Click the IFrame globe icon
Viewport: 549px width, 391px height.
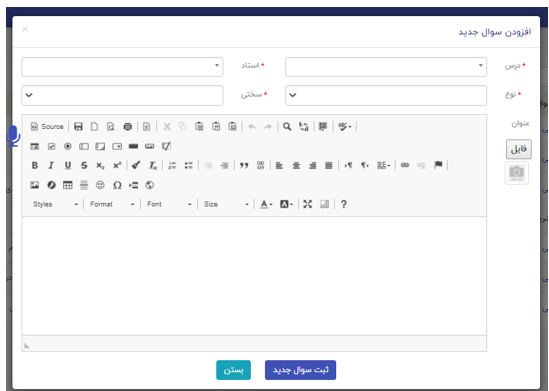[150, 185]
